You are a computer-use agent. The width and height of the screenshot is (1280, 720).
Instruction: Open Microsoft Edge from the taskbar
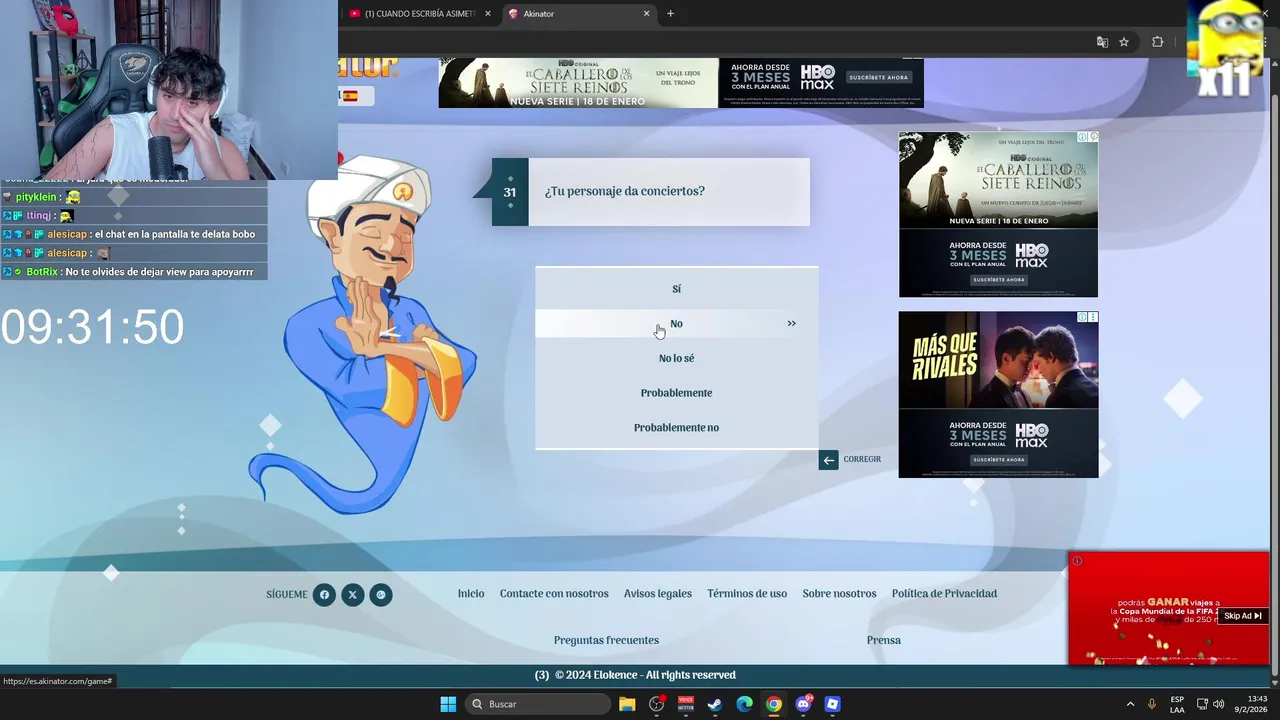click(744, 704)
